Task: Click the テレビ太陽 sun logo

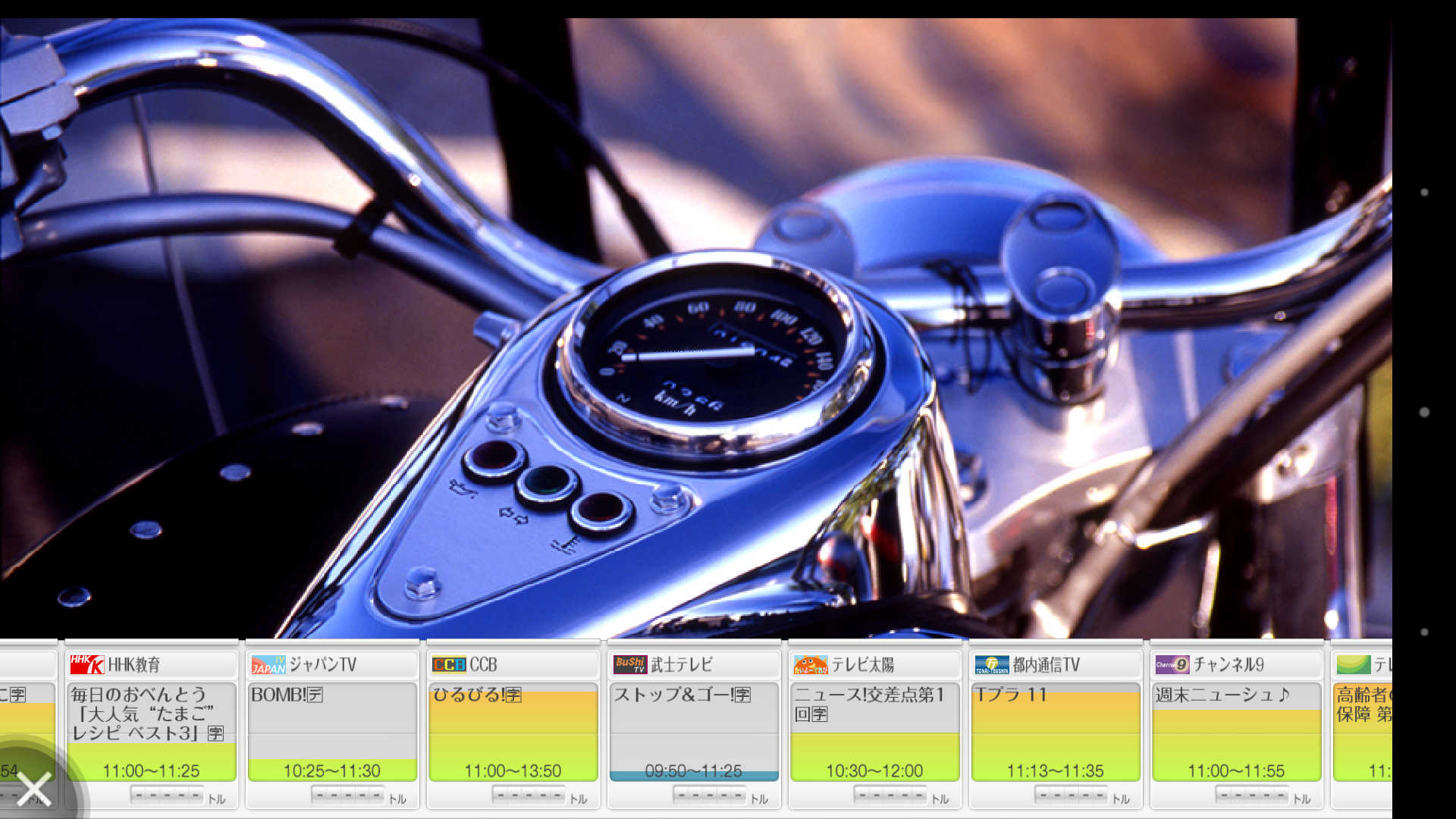Action: click(x=810, y=664)
